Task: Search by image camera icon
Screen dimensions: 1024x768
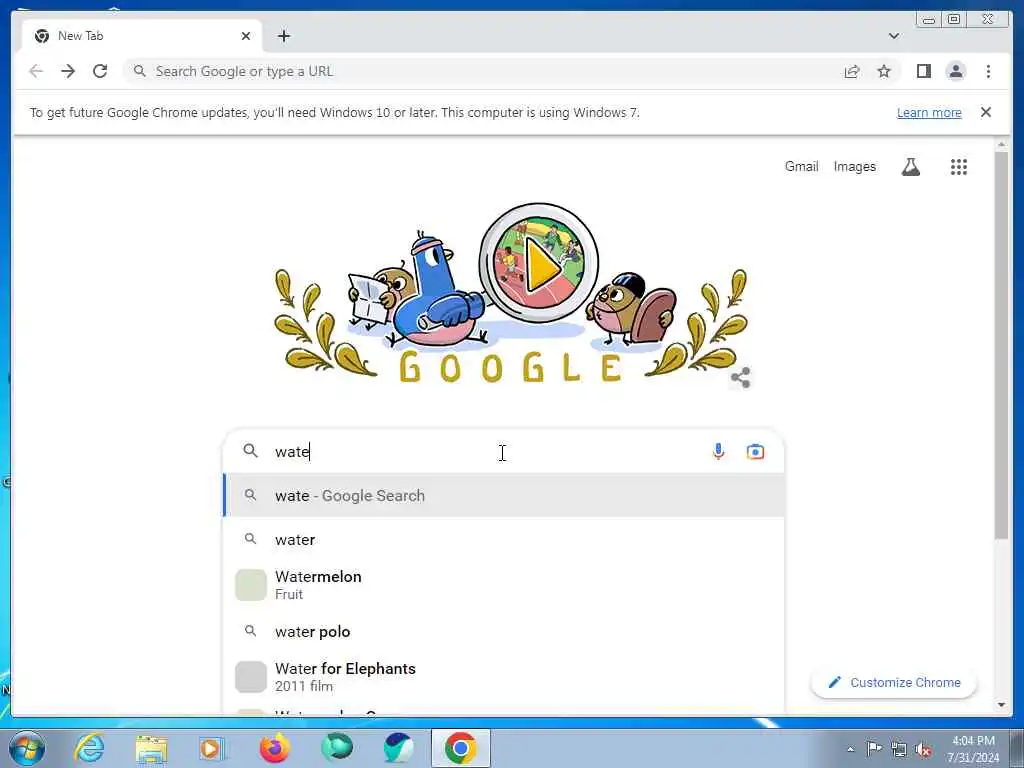Action: click(755, 451)
